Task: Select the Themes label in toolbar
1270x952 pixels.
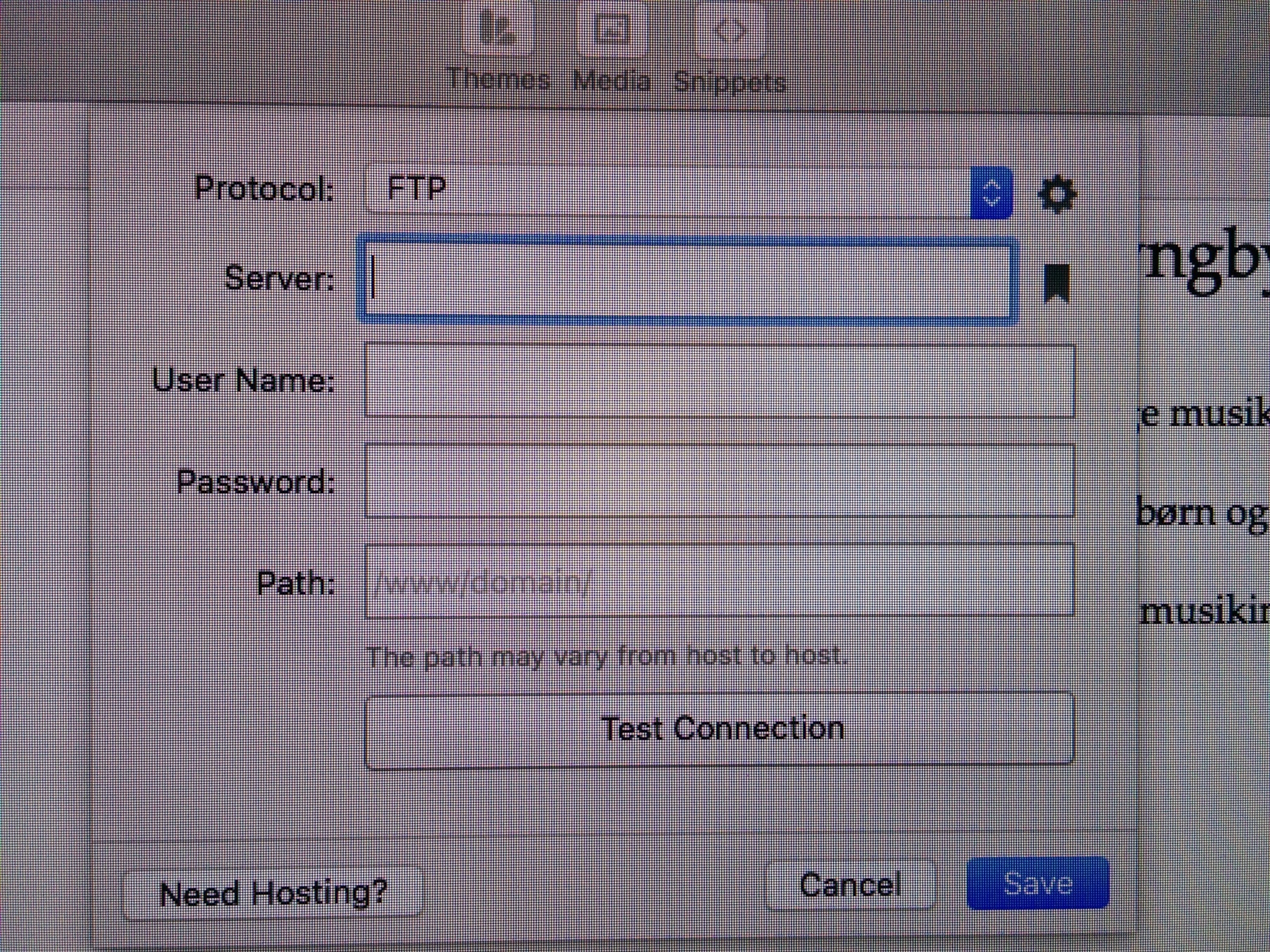Action: (498, 80)
